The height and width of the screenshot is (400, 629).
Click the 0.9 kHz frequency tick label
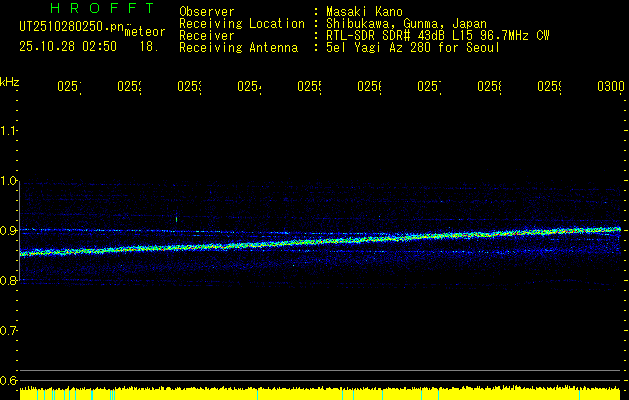pyautogui.click(x=9, y=231)
